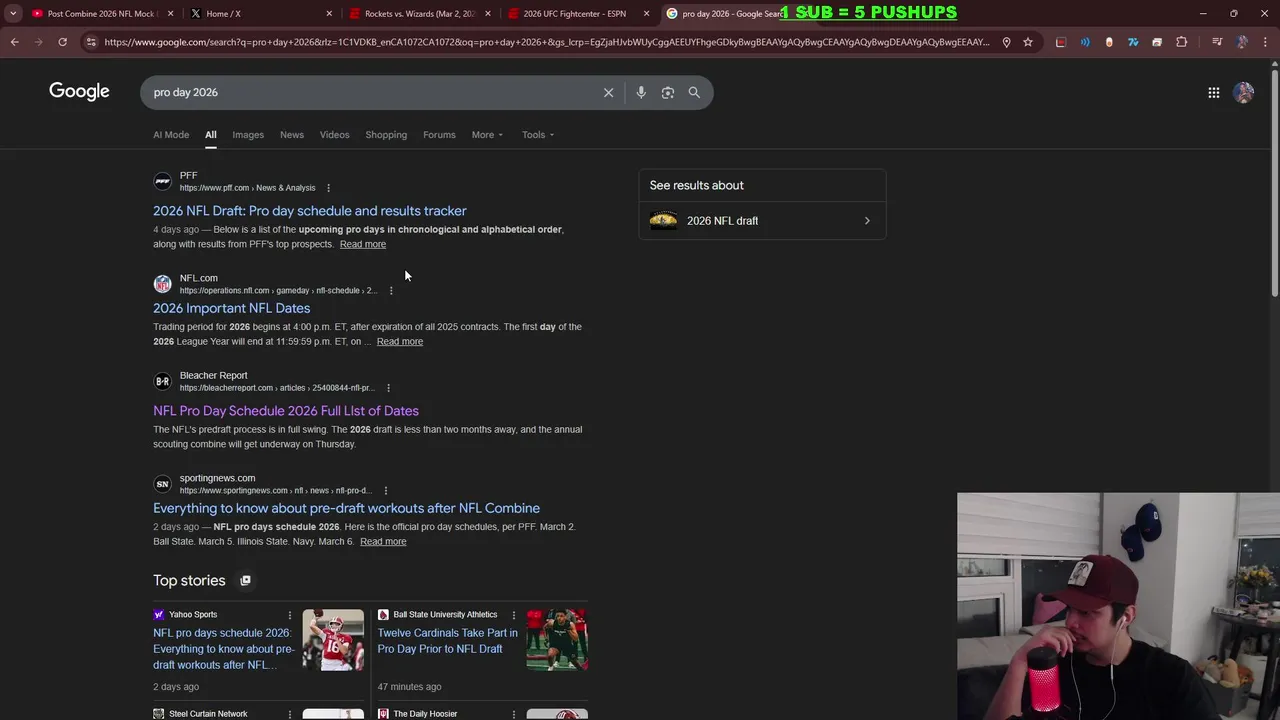Click the location pin icon in address bar
Image resolution: width=1280 pixels, height=720 pixels.
point(1006,42)
